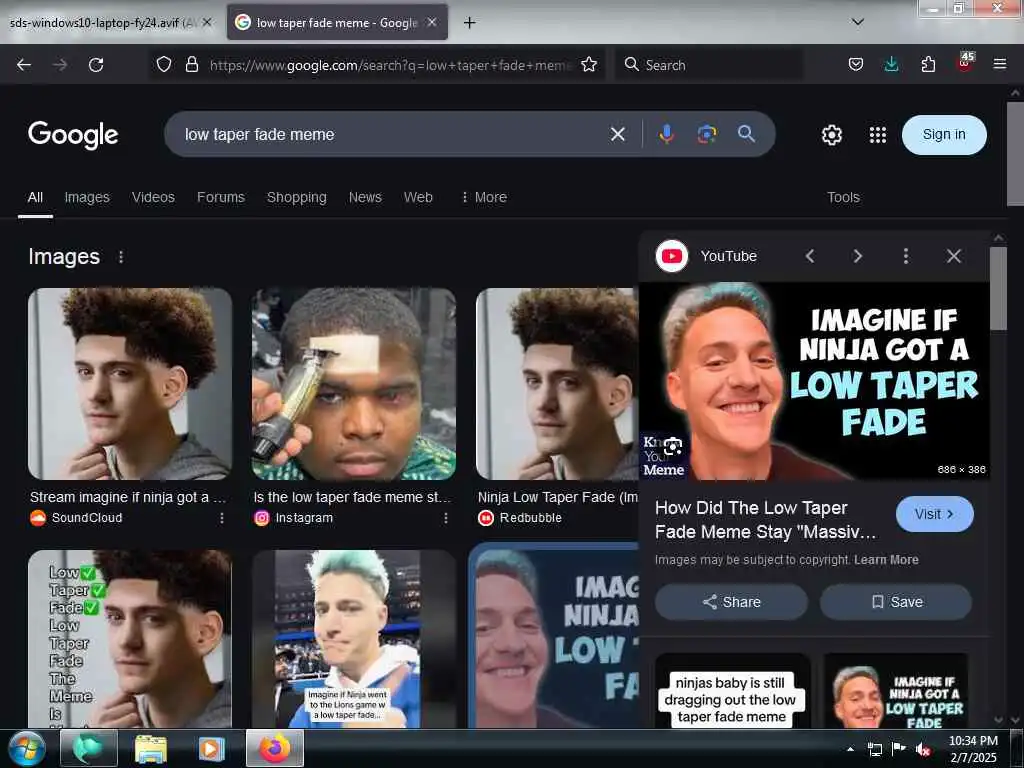This screenshot has width=1024, height=768.
Task: Open the taskbar clock showing 10:34 PM
Action: click(x=972, y=749)
